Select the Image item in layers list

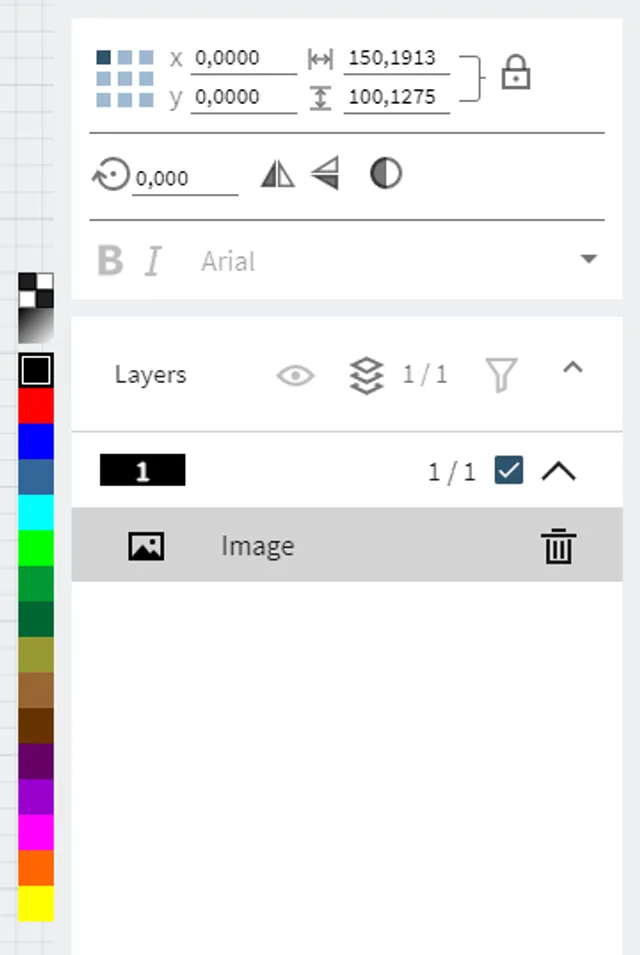click(258, 546)
